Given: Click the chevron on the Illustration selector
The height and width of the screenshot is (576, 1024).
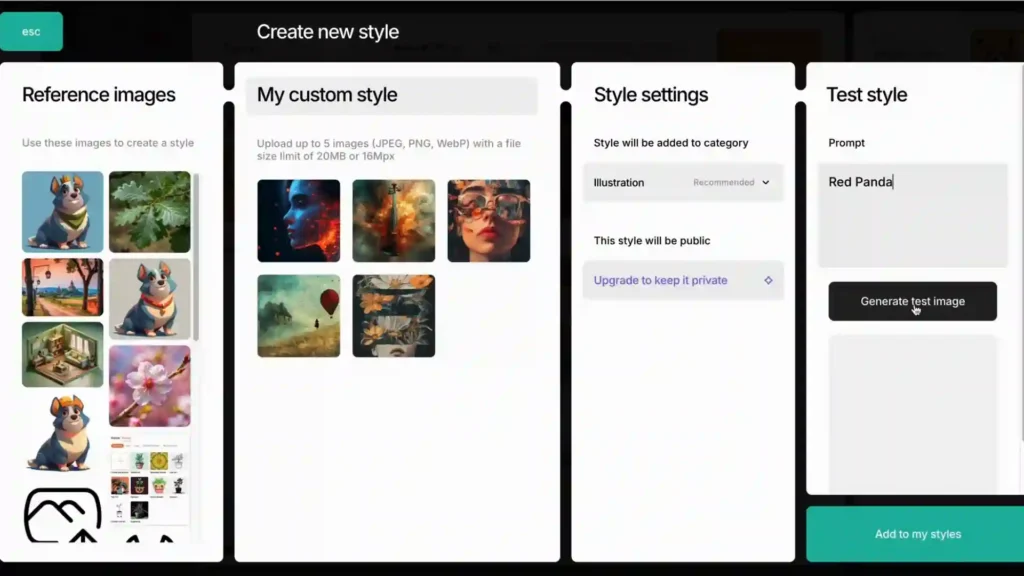Looking at the screenshot, I should (x=766, y=182).
